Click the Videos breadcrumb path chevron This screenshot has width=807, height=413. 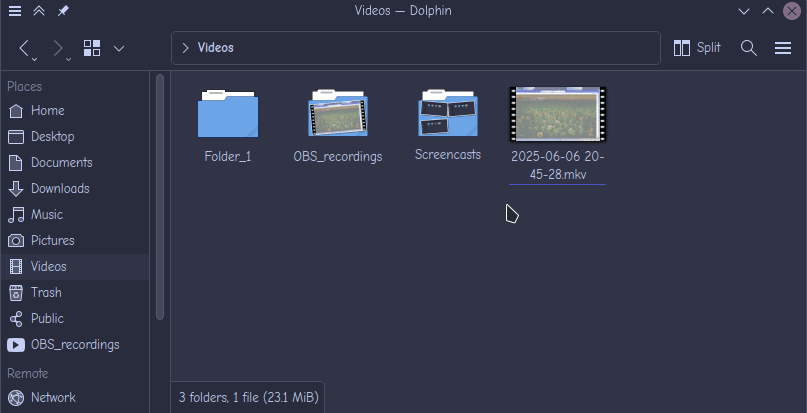tap(186, 48)
